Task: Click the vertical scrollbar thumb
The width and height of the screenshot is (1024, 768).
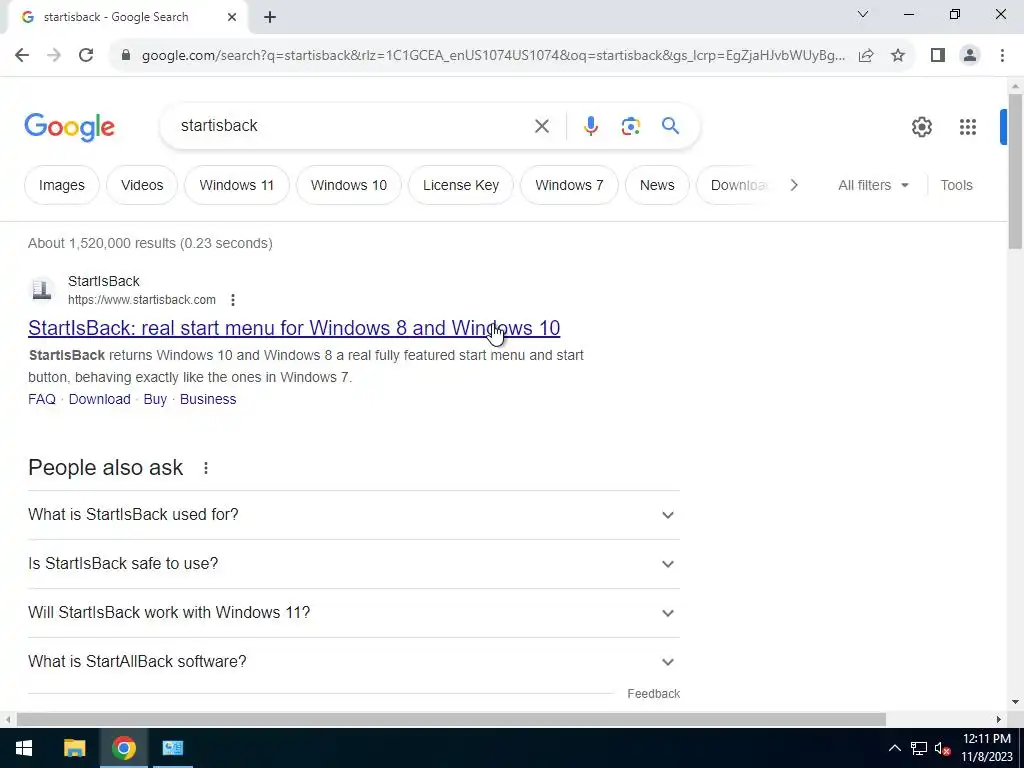Action: click(1015, 171)
